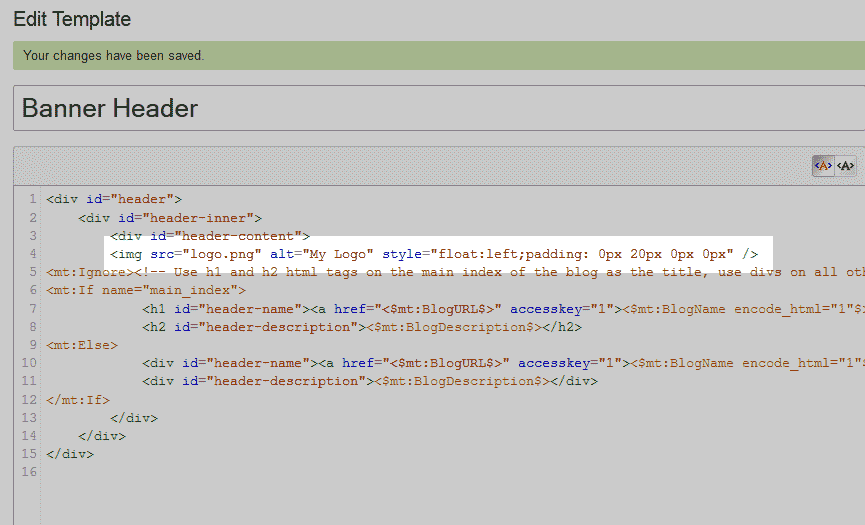Click line number 5 in the gutter
This screenshot has width=865, height=525.
pyautogui.click(x=33, y=272)
